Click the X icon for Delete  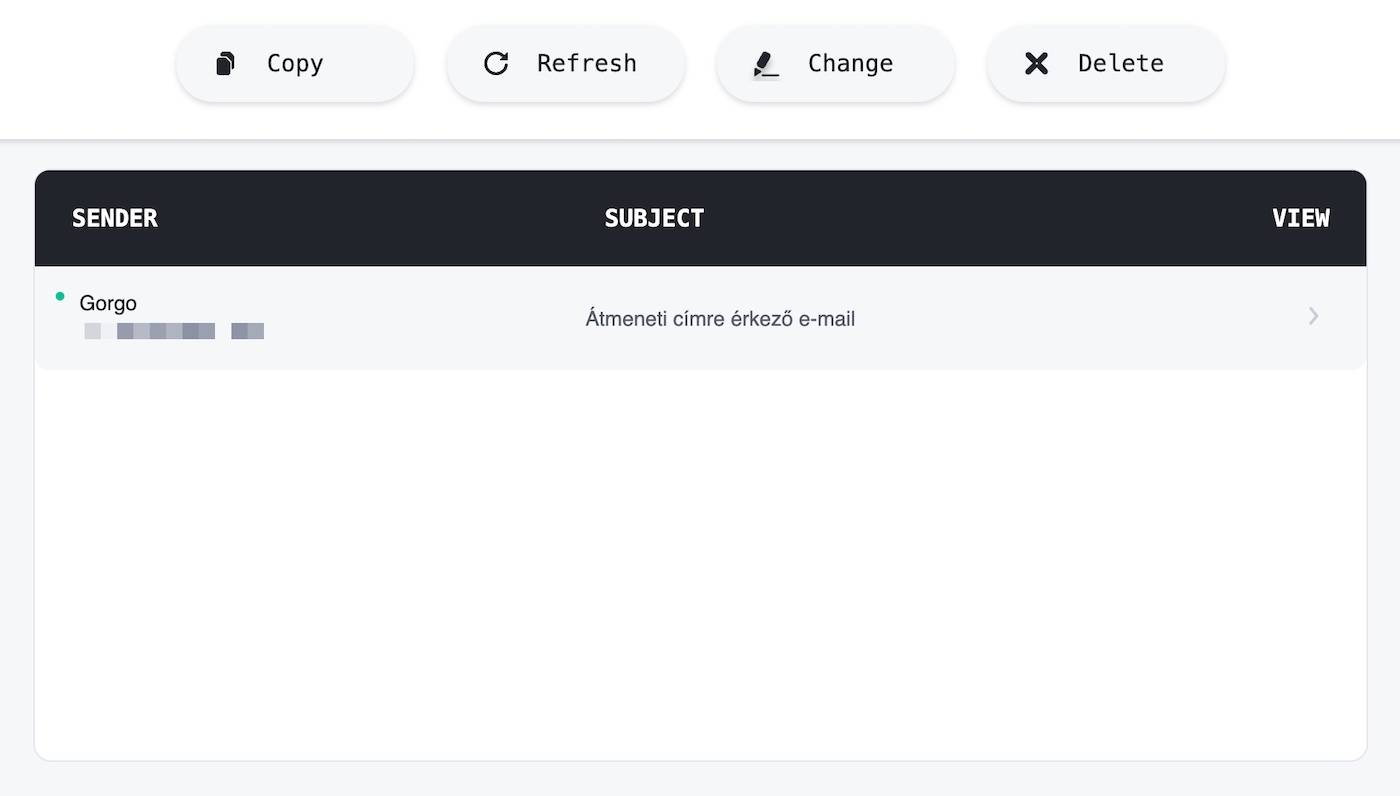click(x=1037, y=63)
